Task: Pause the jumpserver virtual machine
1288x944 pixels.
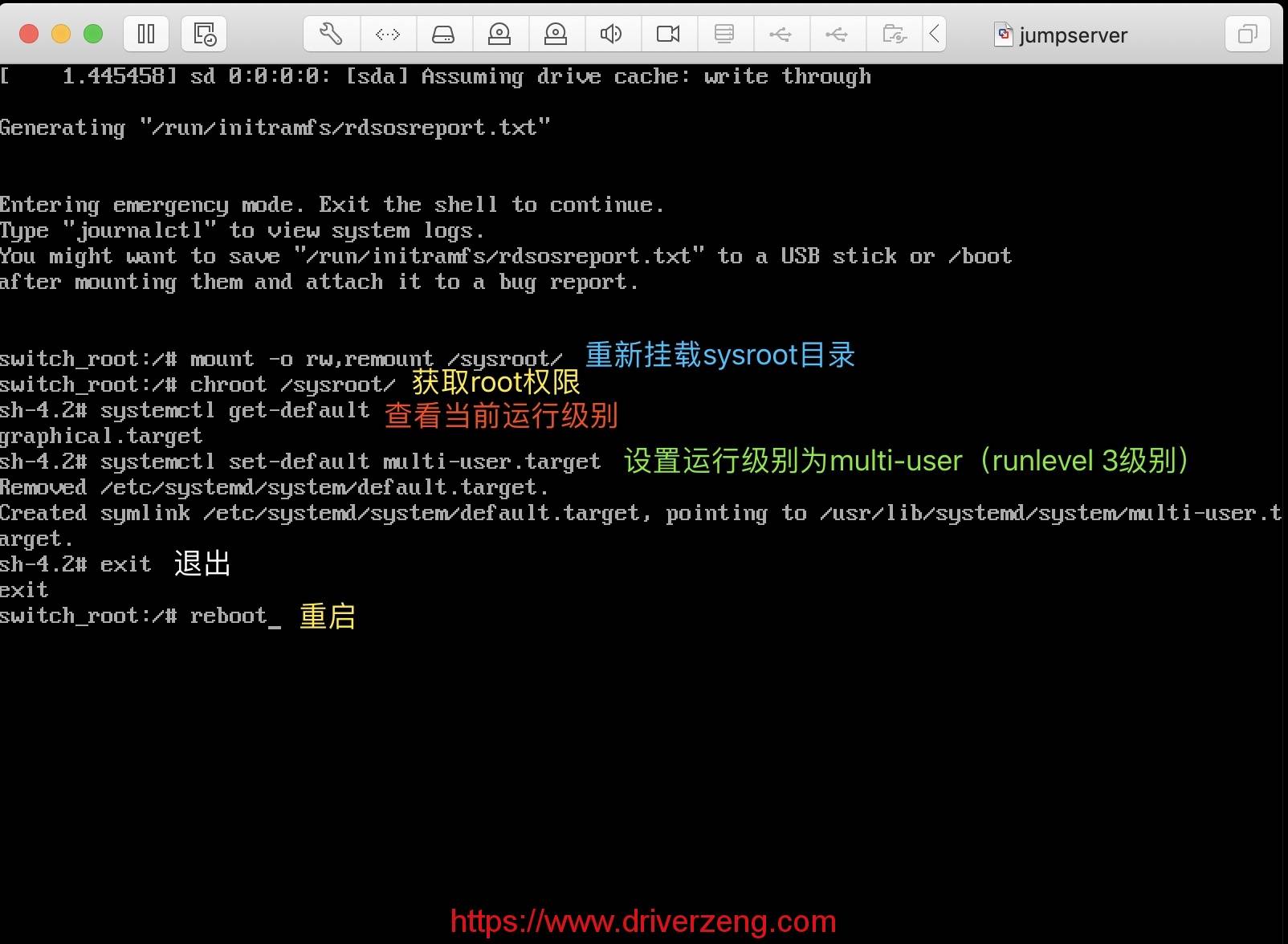Action: pyautogui.click(x=146, y=34)
